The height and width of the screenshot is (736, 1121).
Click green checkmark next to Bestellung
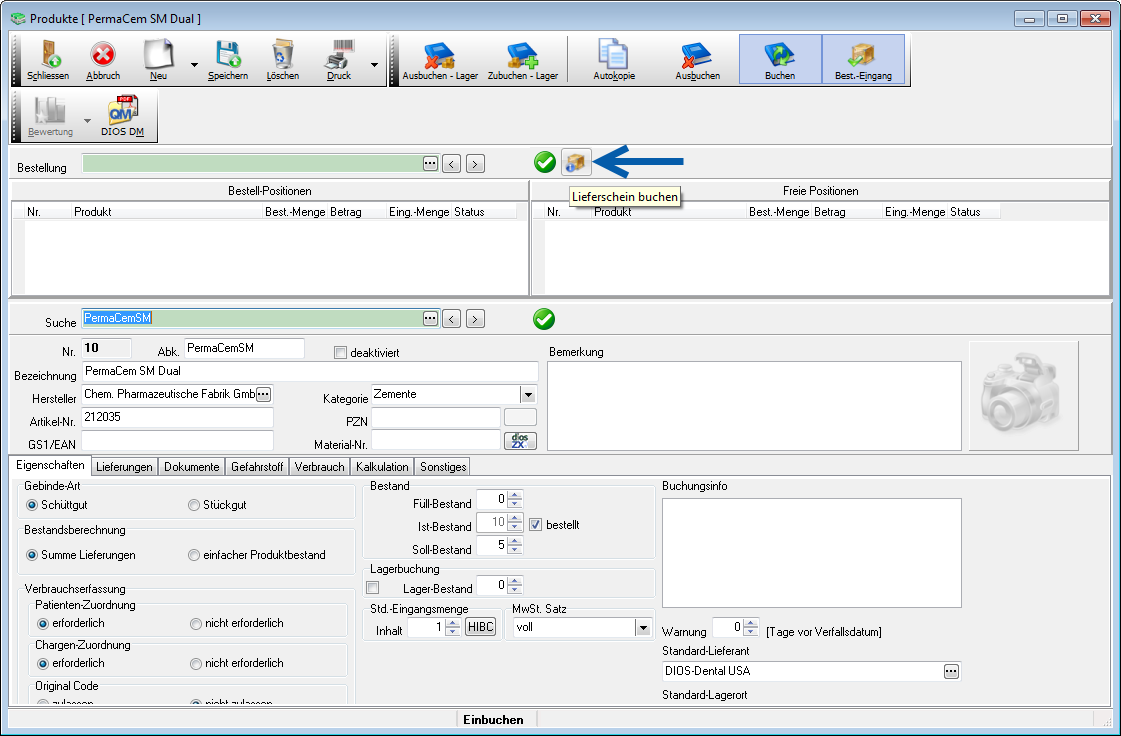click(545, 162)
